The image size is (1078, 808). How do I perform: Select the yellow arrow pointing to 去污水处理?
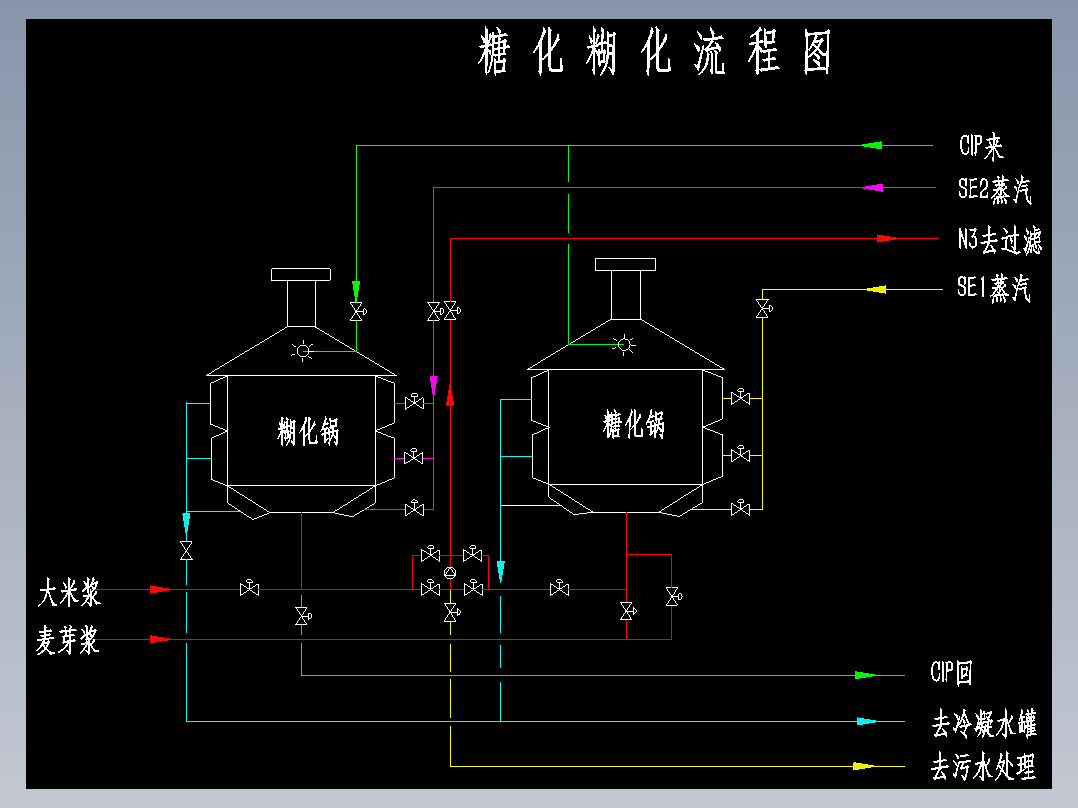(x=864, y=765)
